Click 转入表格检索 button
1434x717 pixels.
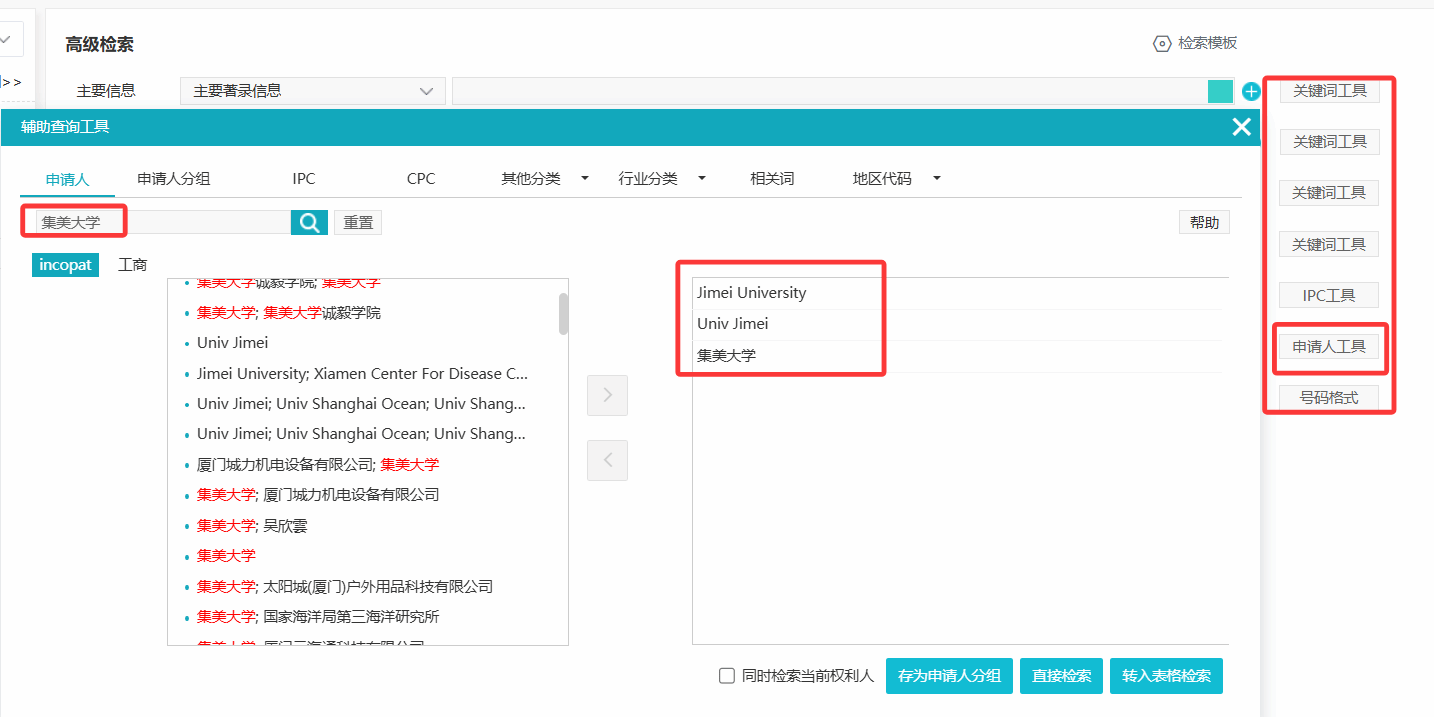(1166, 676)
